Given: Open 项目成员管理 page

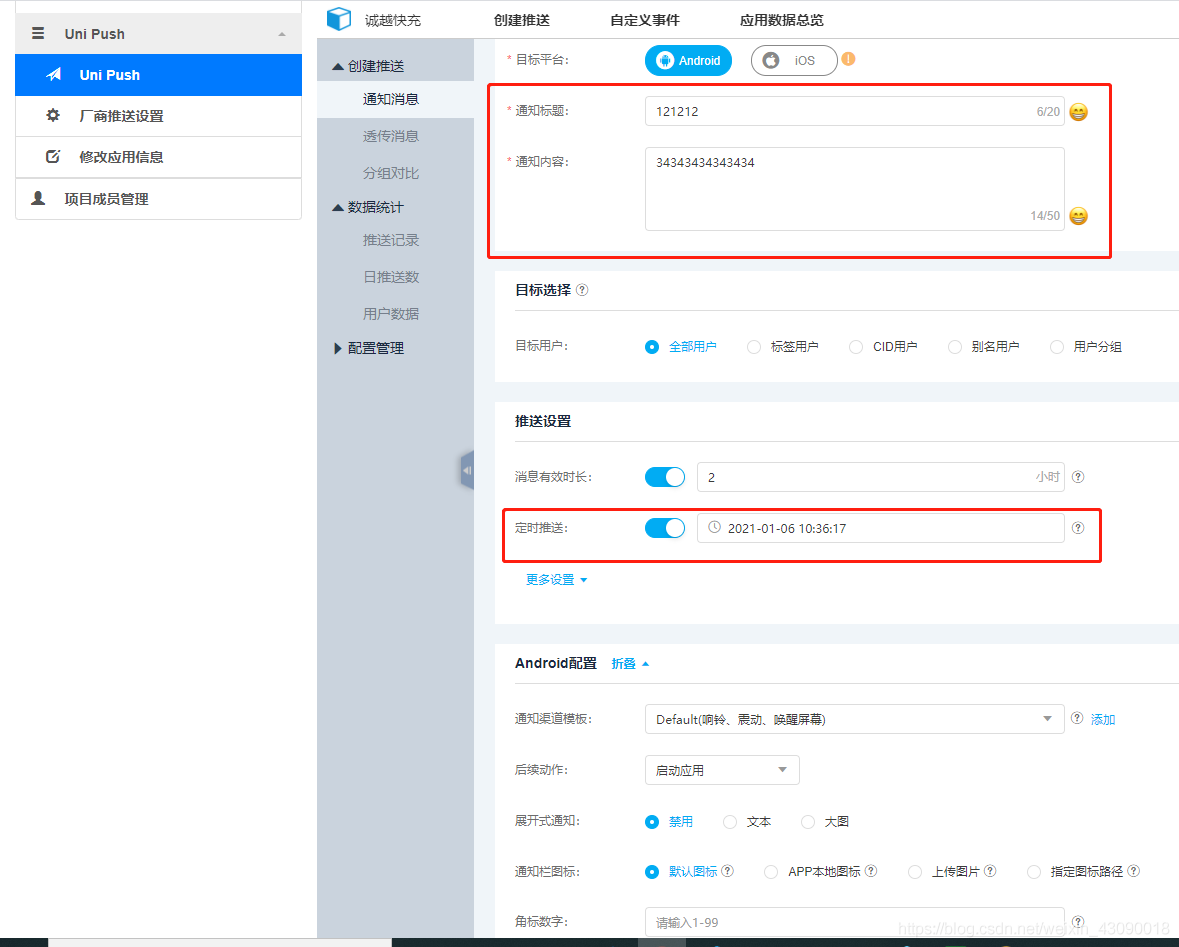Looking at the screenshot, I should point(158,199).
